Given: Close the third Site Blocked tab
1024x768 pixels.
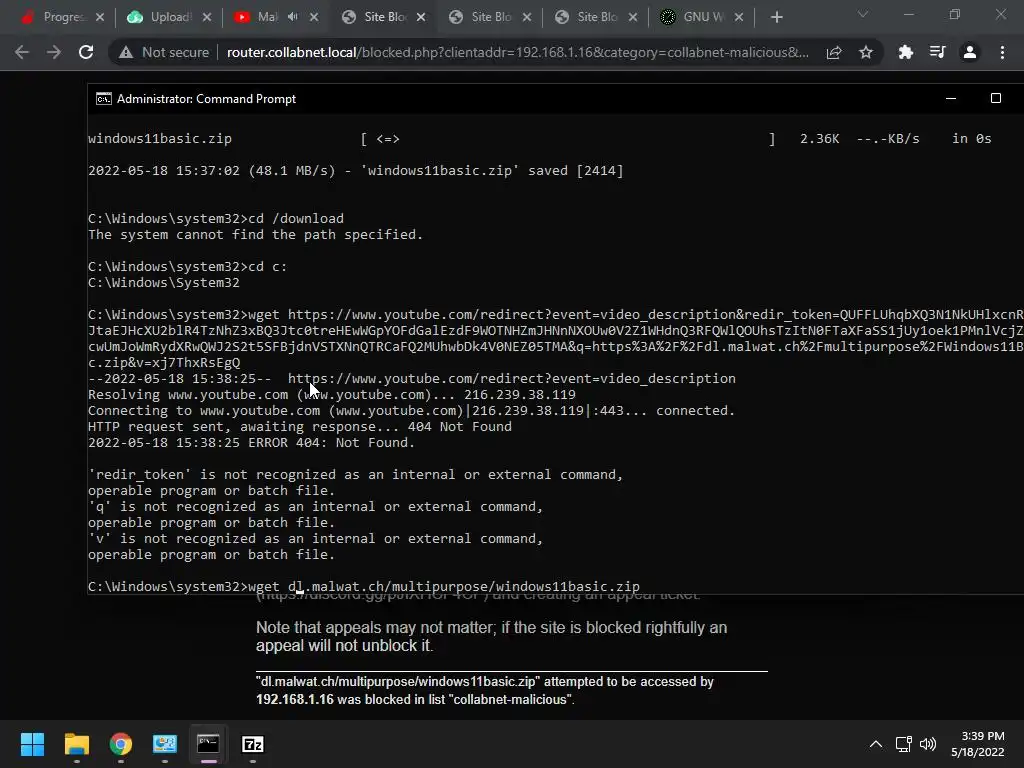Looking at the screenshot, I should tap(633, 17).
